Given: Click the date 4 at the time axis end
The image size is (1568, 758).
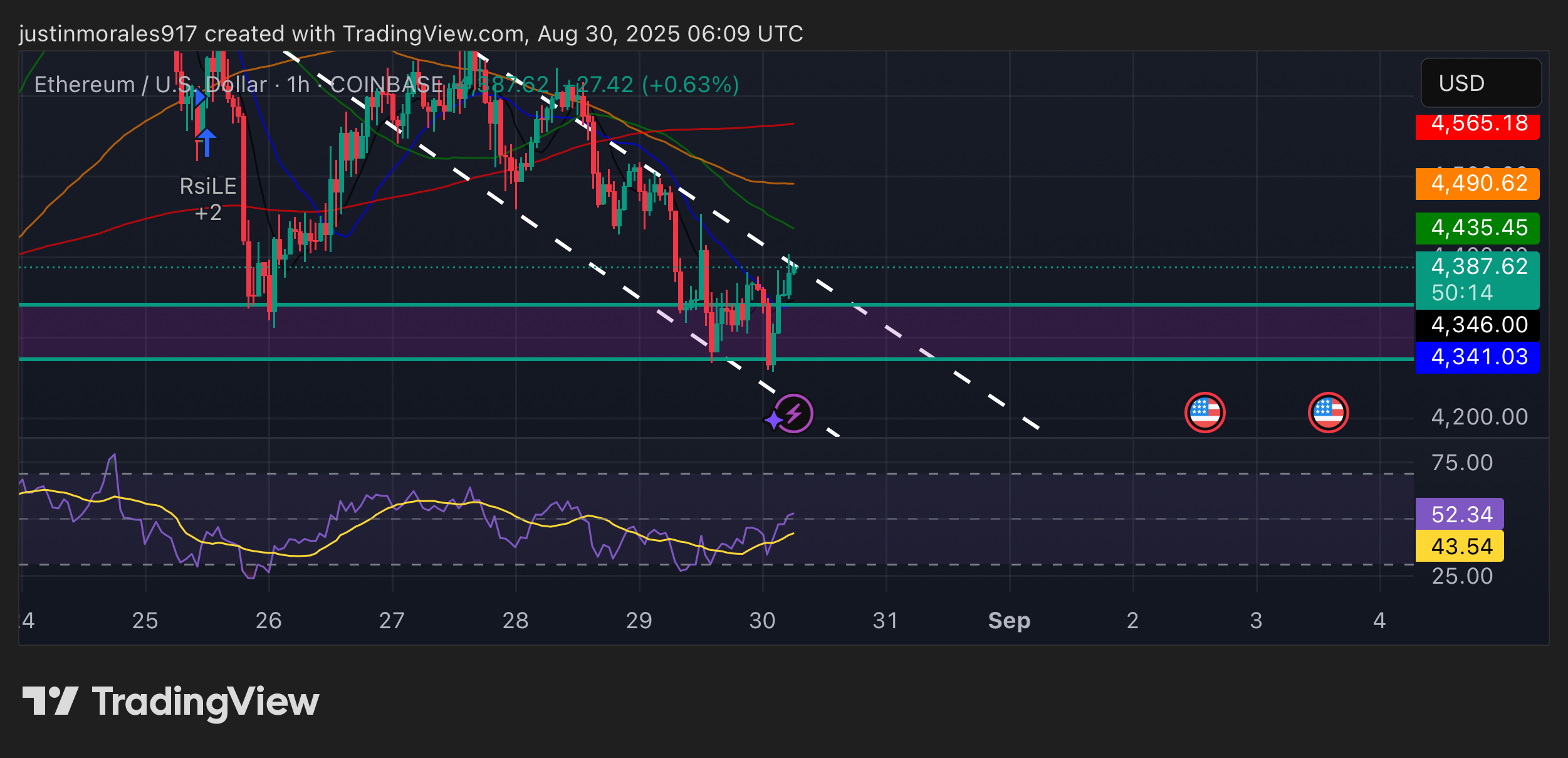Looking at the screenshot, I should pos(1379,621).
